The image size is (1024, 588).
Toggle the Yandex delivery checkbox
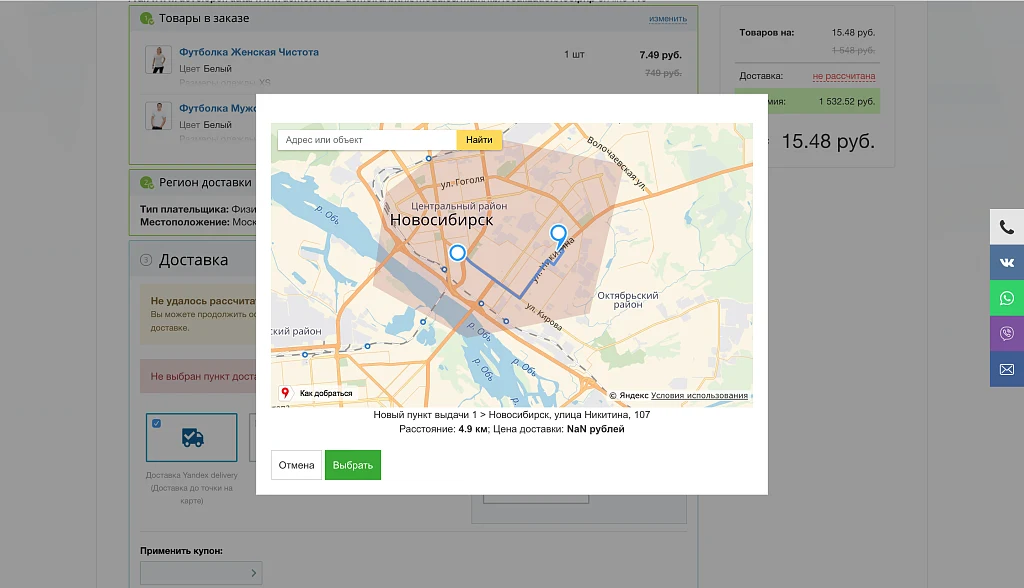[157, 423]
